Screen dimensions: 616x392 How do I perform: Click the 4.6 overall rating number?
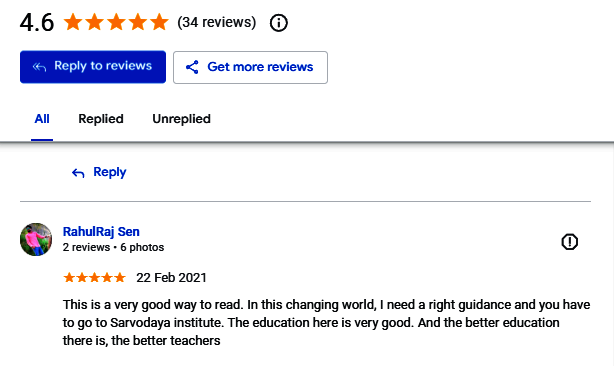coord(37,22)
